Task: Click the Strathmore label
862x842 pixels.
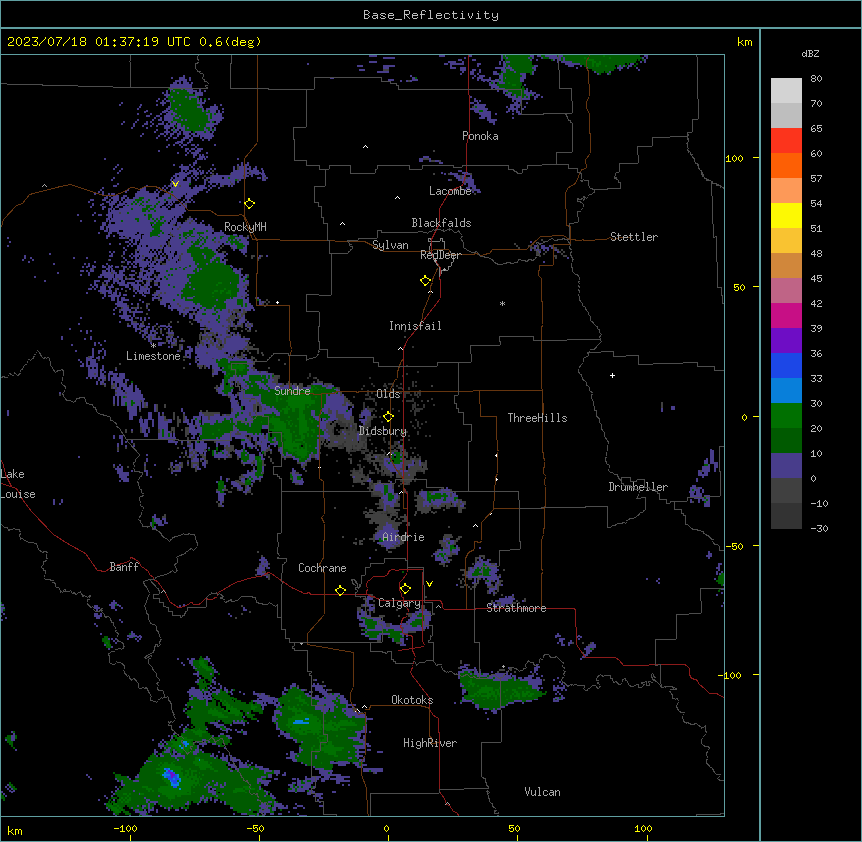Action: 516,608
